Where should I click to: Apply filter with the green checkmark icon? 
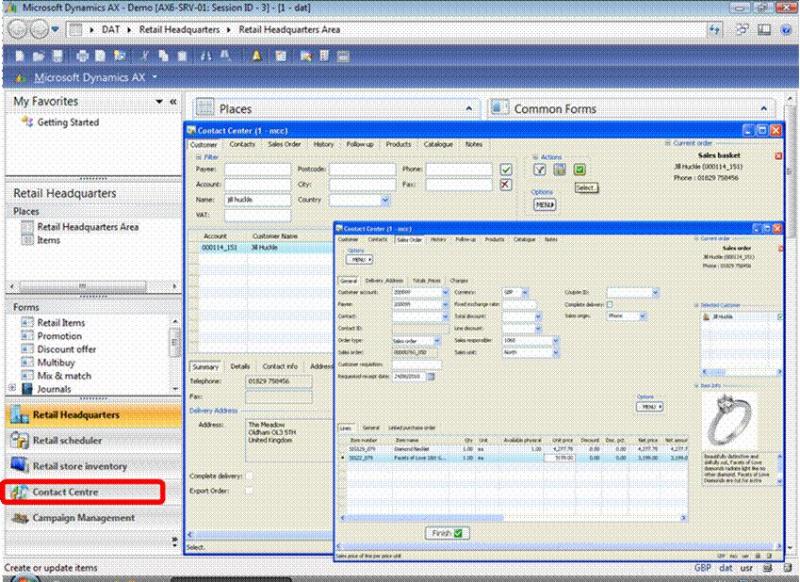click(506, 169)
